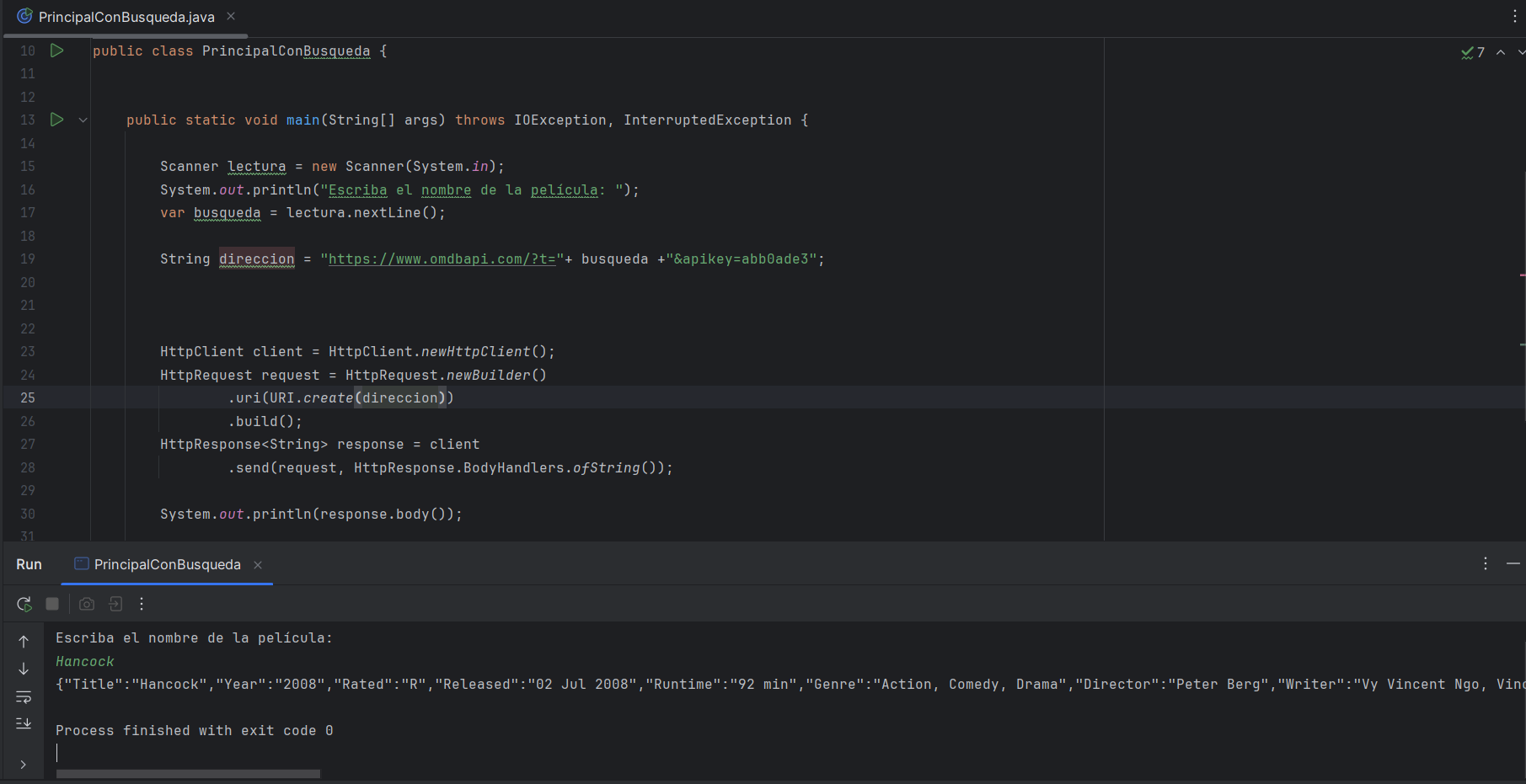Click the lectura variable on line 15

pos(257,167)
